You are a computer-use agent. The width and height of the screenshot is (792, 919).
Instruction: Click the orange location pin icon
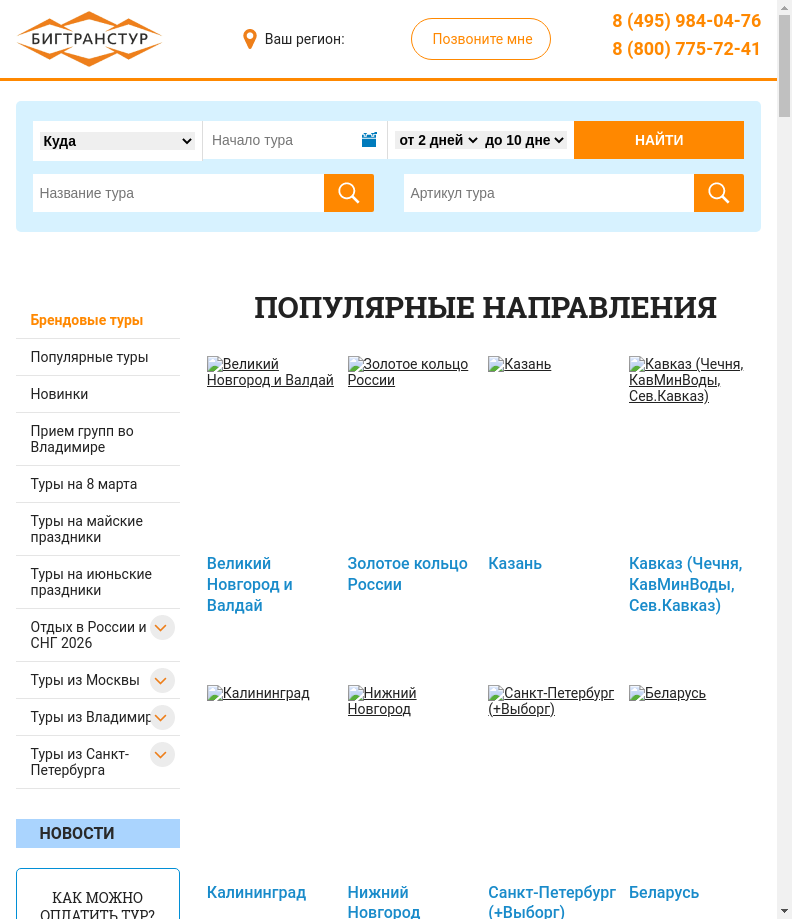point(250,39)
